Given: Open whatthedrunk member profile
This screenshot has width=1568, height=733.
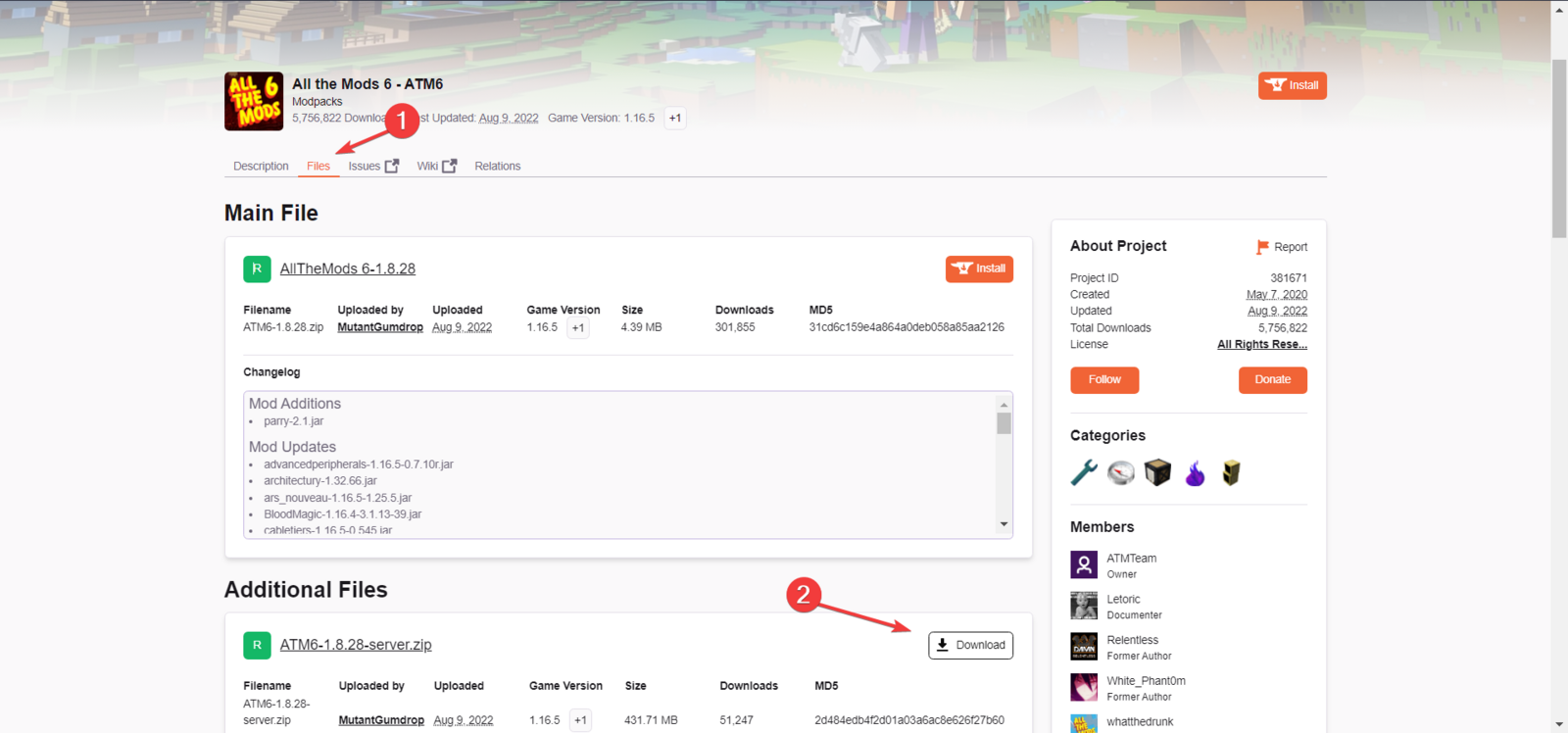Looking at the screenshot, I should (1140, 722).
